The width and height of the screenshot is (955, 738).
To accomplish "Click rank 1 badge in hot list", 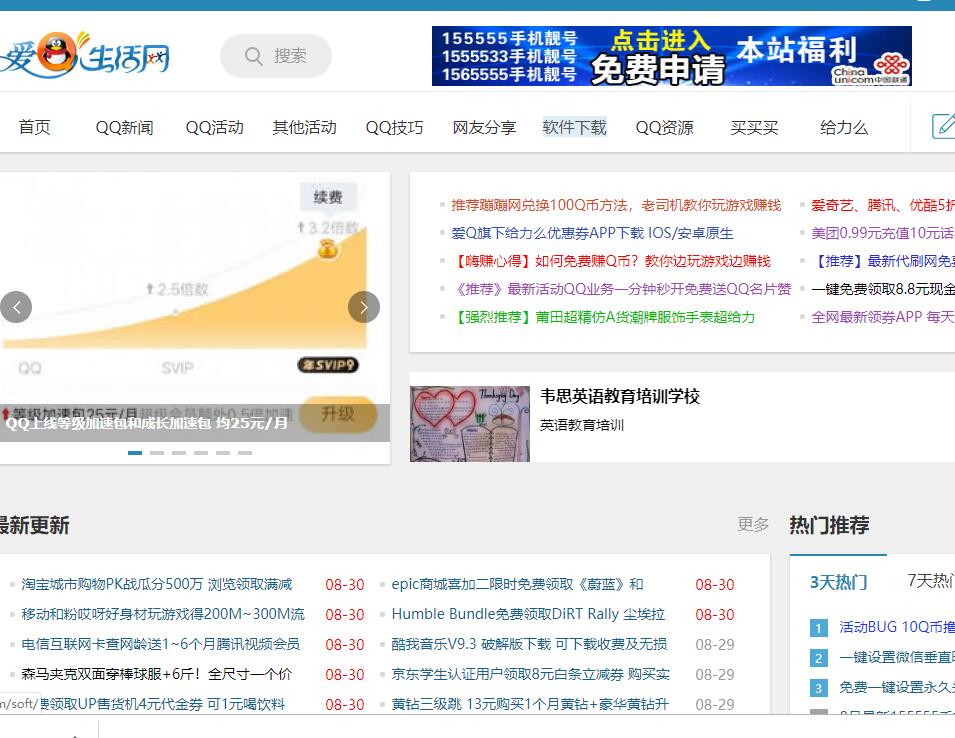I will click(x=819, y=628).
